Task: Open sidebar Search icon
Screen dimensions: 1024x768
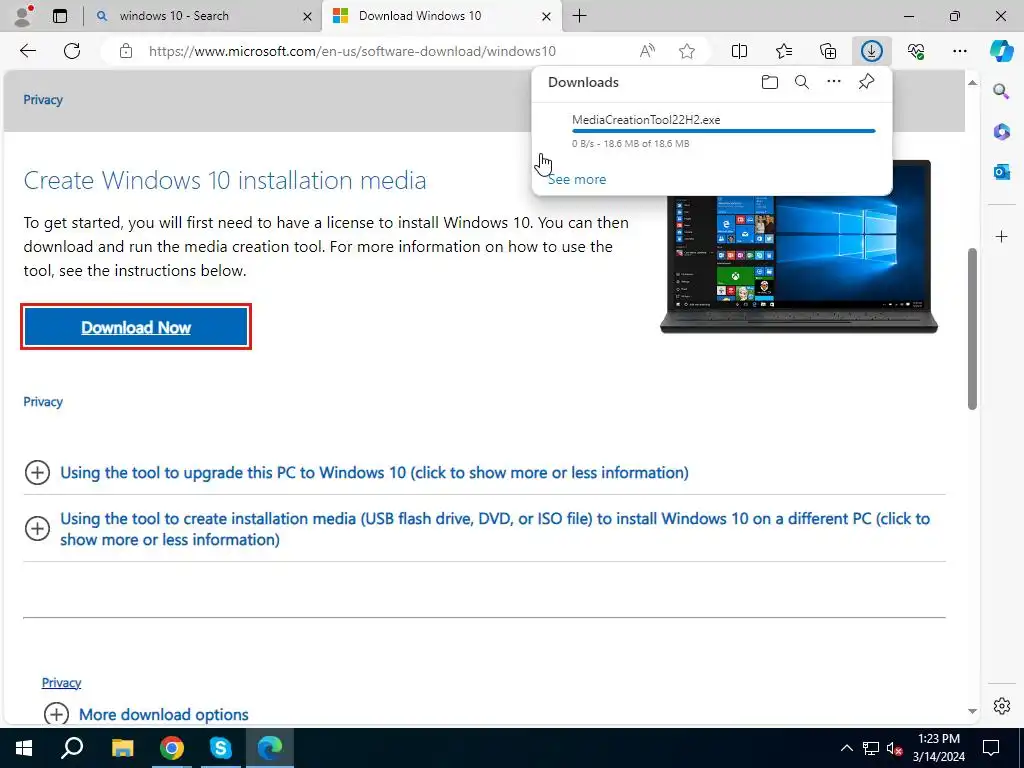Action: 1001,91
